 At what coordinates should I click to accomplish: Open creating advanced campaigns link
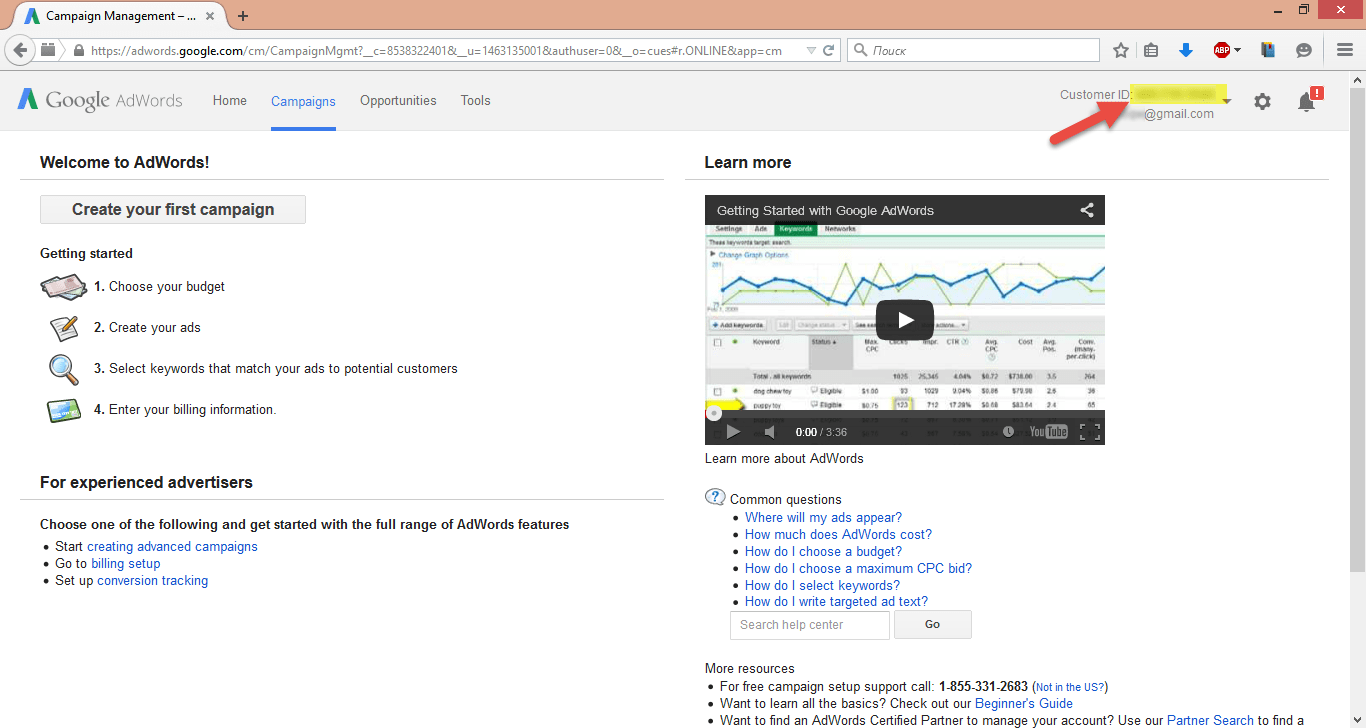click(172, 546)
